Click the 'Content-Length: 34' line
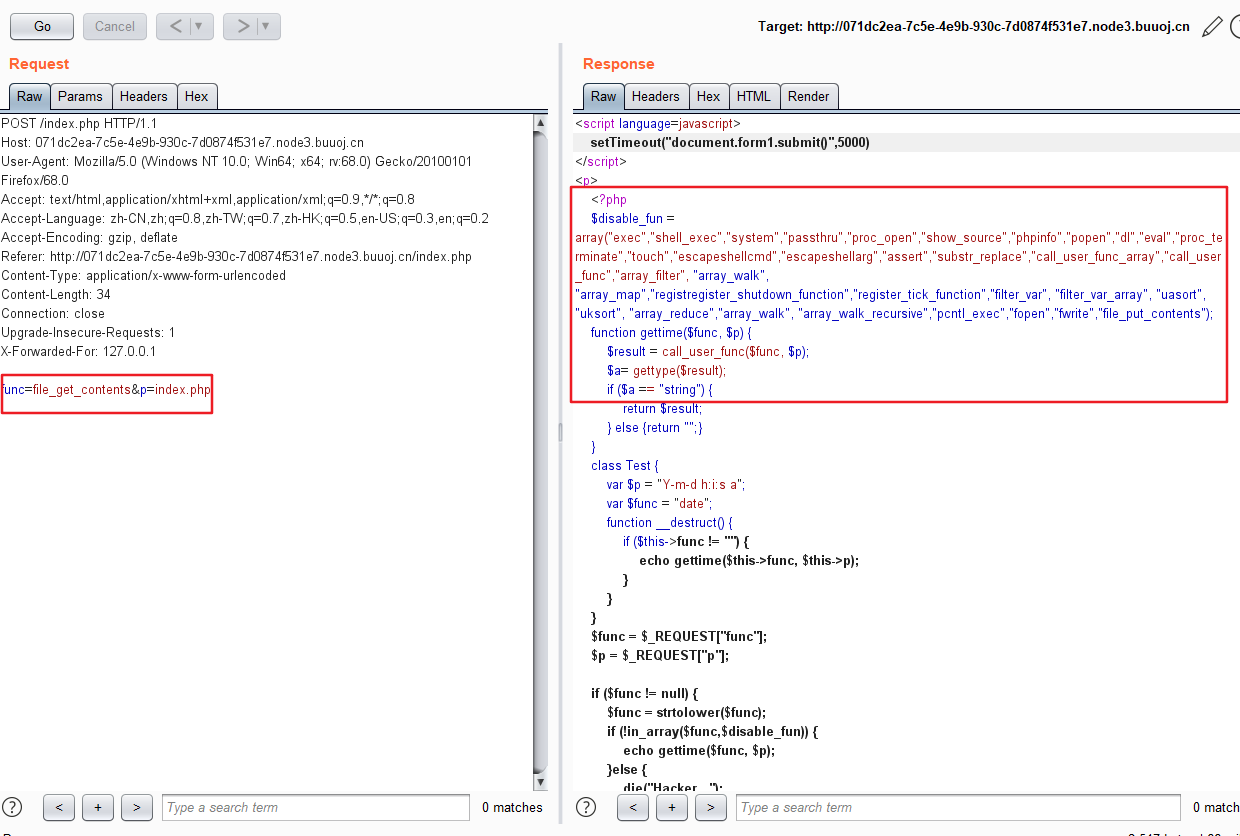 pyautogui.click(x=56, y=294)
